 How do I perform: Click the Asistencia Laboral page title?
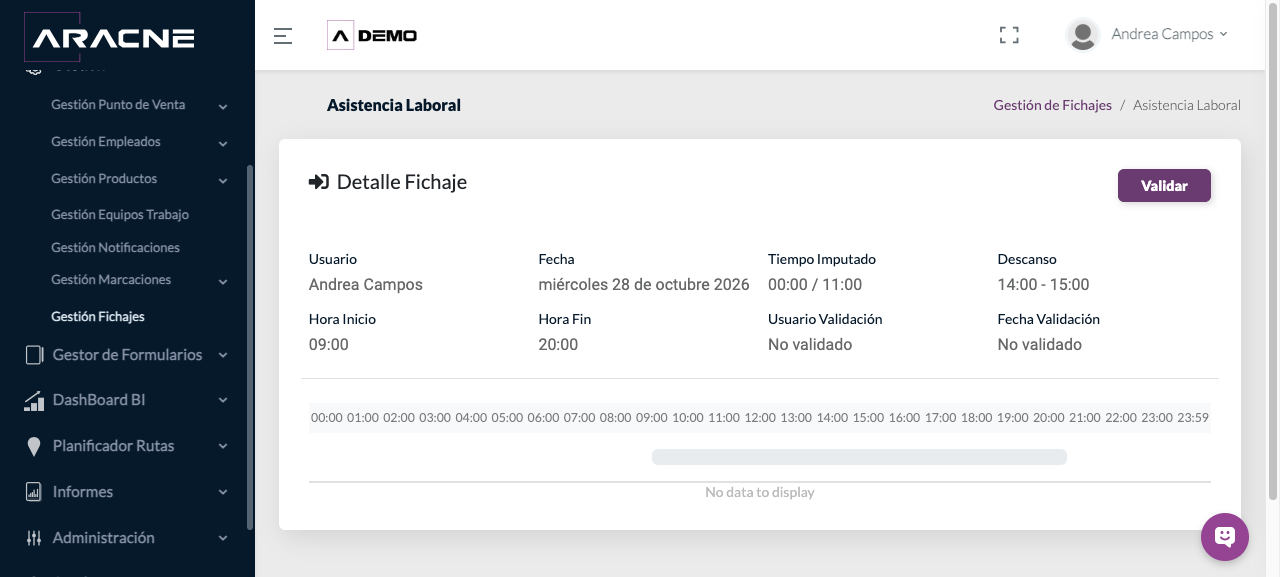coord(394,105)
